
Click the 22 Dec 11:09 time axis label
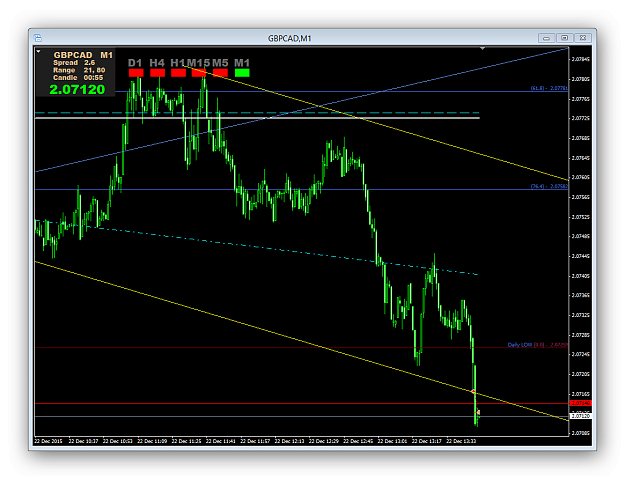152,441
